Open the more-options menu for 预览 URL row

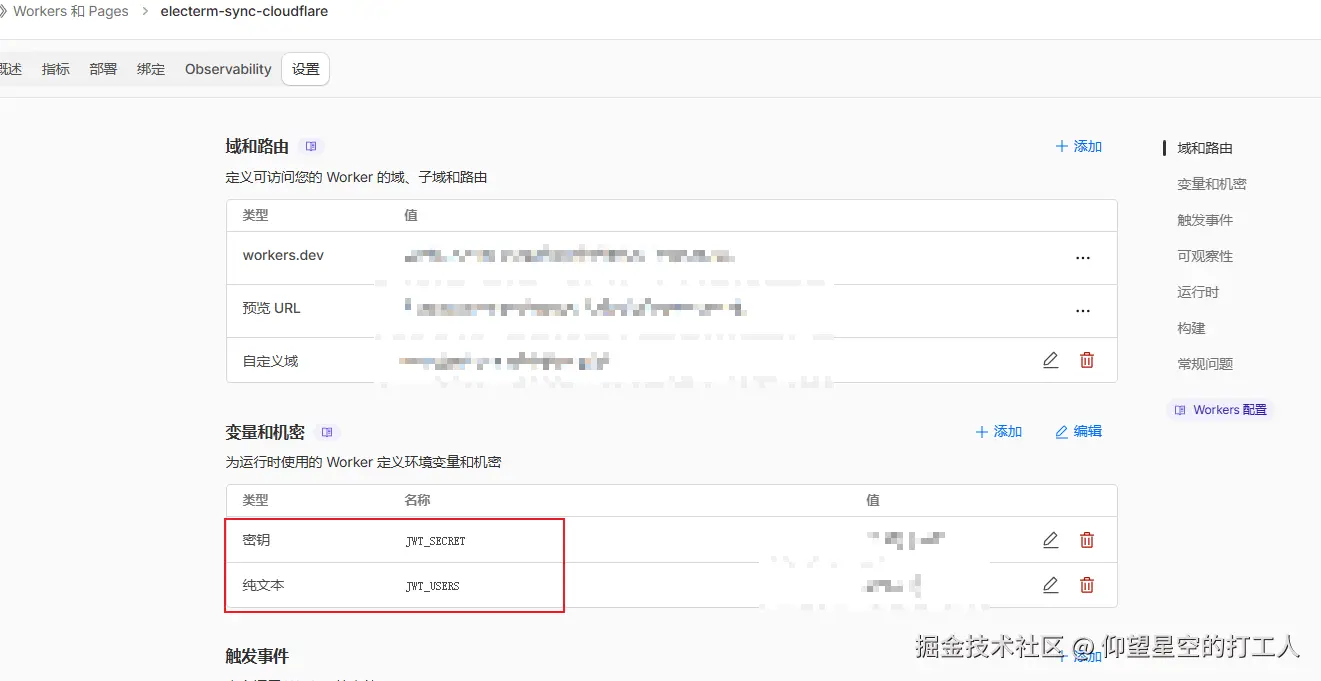(x=1083, y=311)
